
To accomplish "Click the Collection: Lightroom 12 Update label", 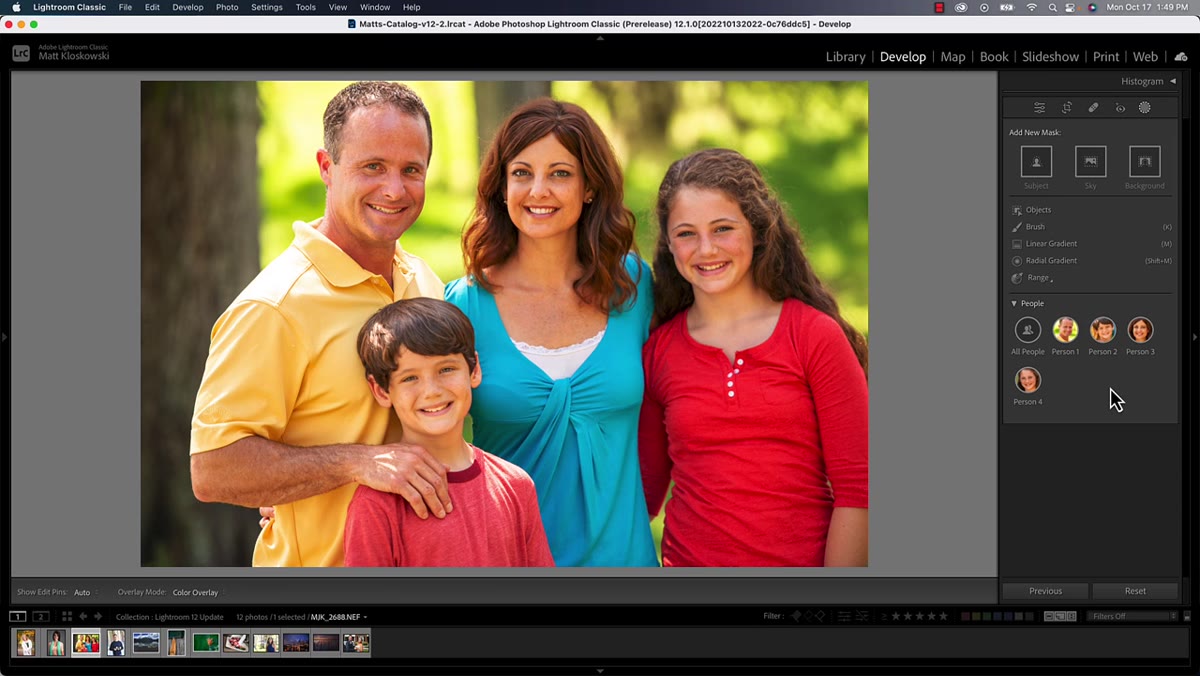I will 170,617.
